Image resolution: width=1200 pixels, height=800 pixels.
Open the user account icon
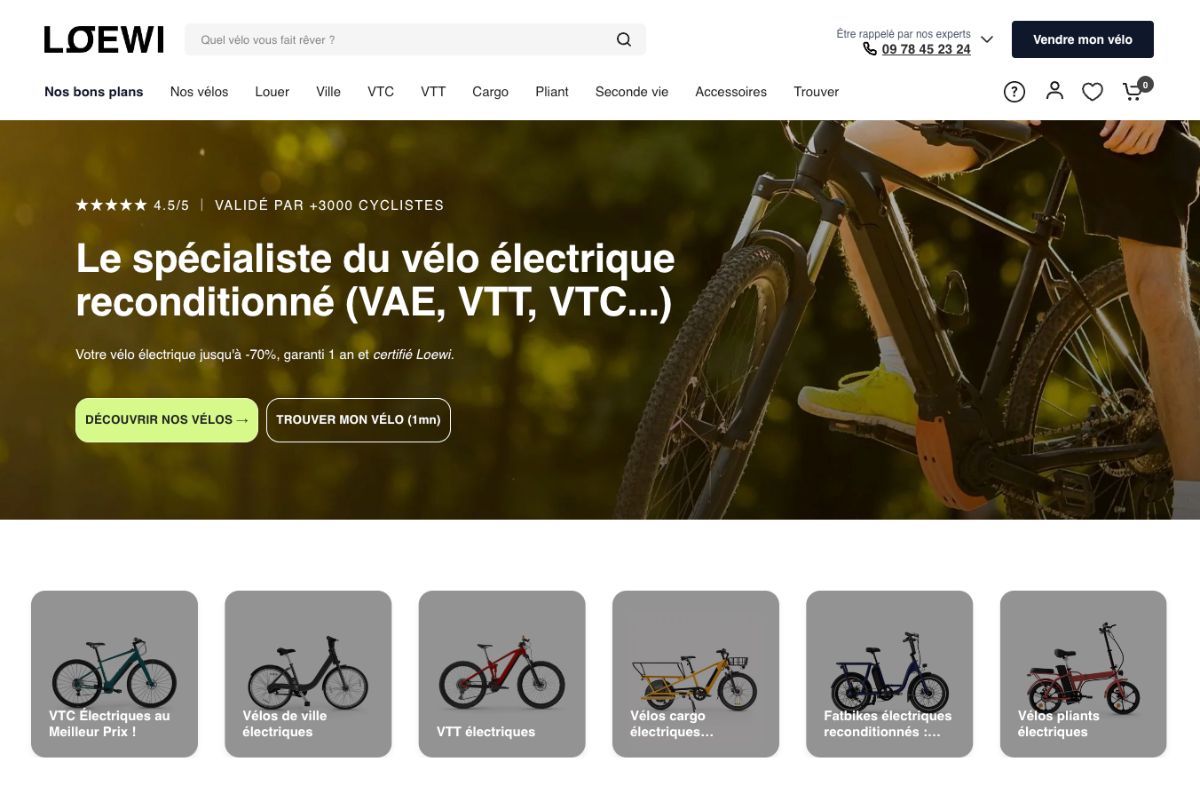tap(1054, 91)
